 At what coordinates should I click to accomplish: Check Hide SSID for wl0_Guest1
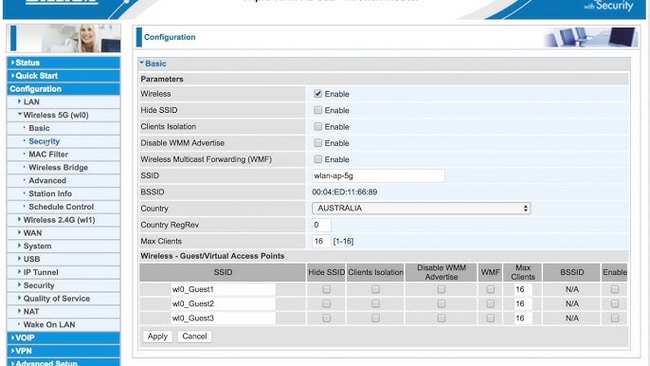[x=327, y=289]
